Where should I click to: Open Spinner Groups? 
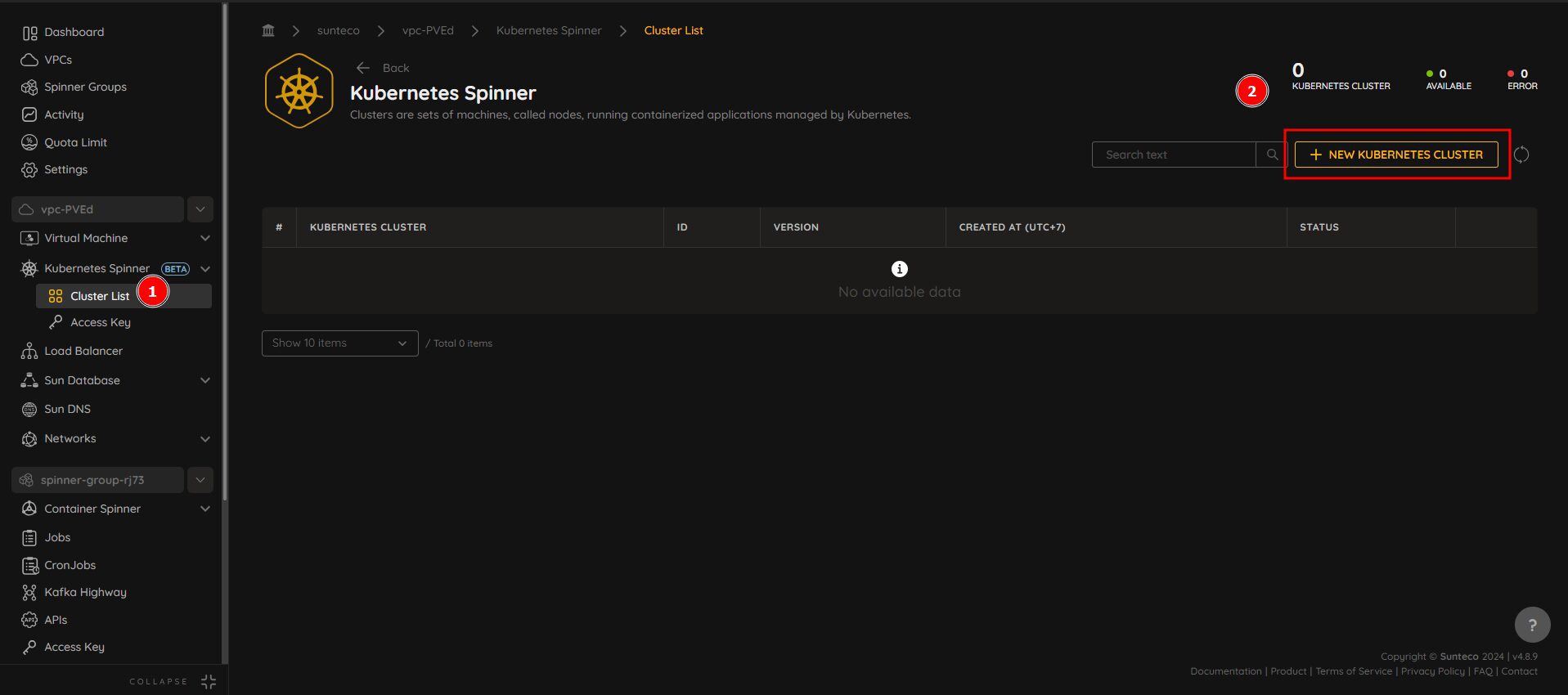tap(74, 87)
